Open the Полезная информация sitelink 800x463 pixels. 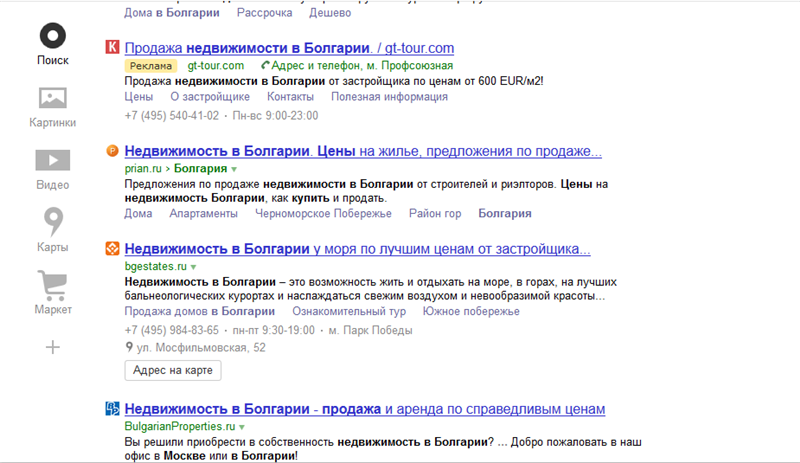tap(389, 96)
